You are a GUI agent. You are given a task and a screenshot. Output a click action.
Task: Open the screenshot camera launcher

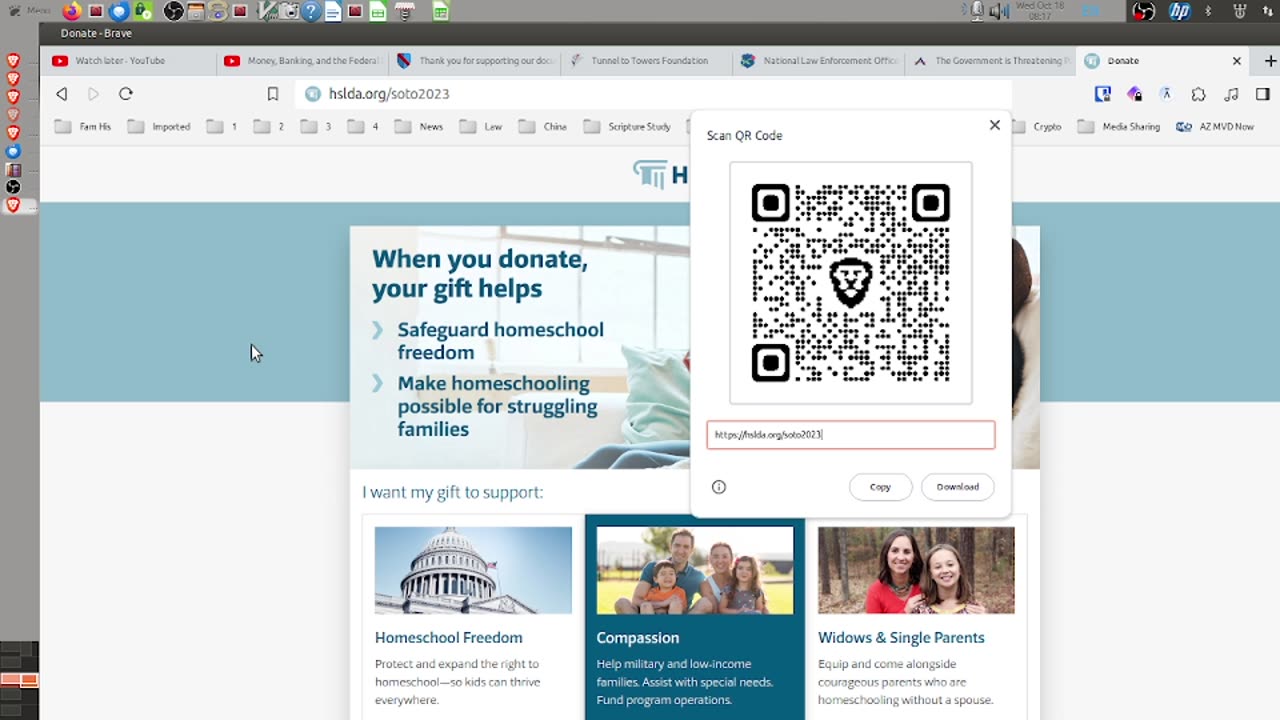coord(289,12)
